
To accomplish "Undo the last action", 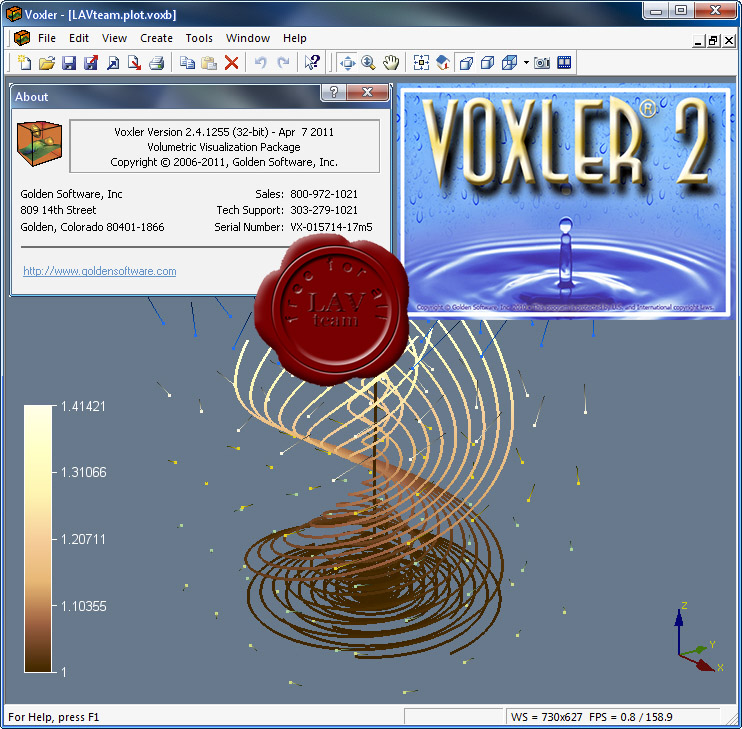I will (261, 62).
